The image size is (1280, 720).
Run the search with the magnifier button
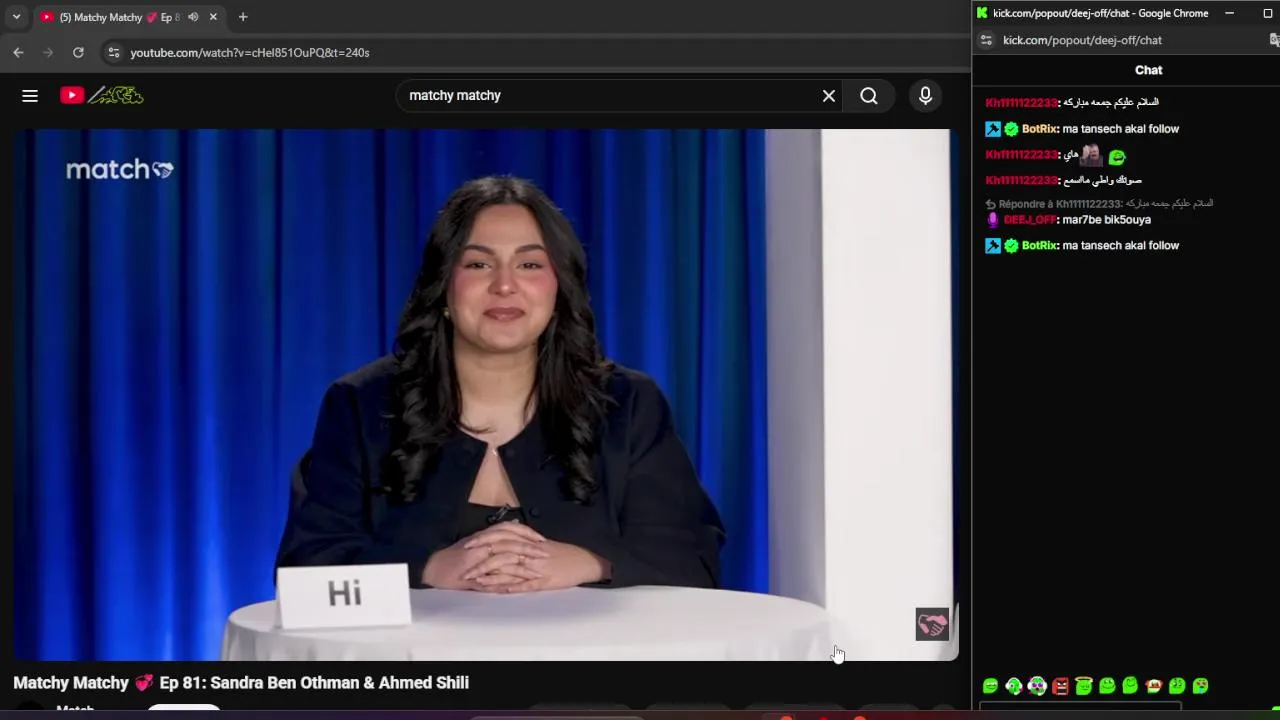point(868,95)
